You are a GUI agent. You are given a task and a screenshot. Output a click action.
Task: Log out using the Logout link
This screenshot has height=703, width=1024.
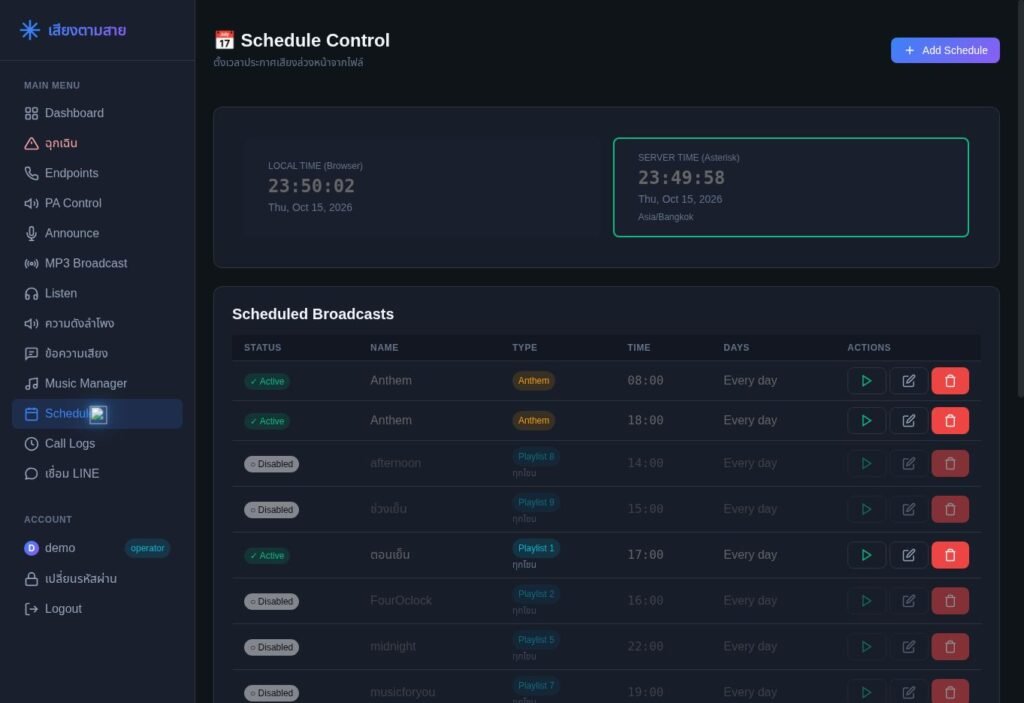coord(97,609)
